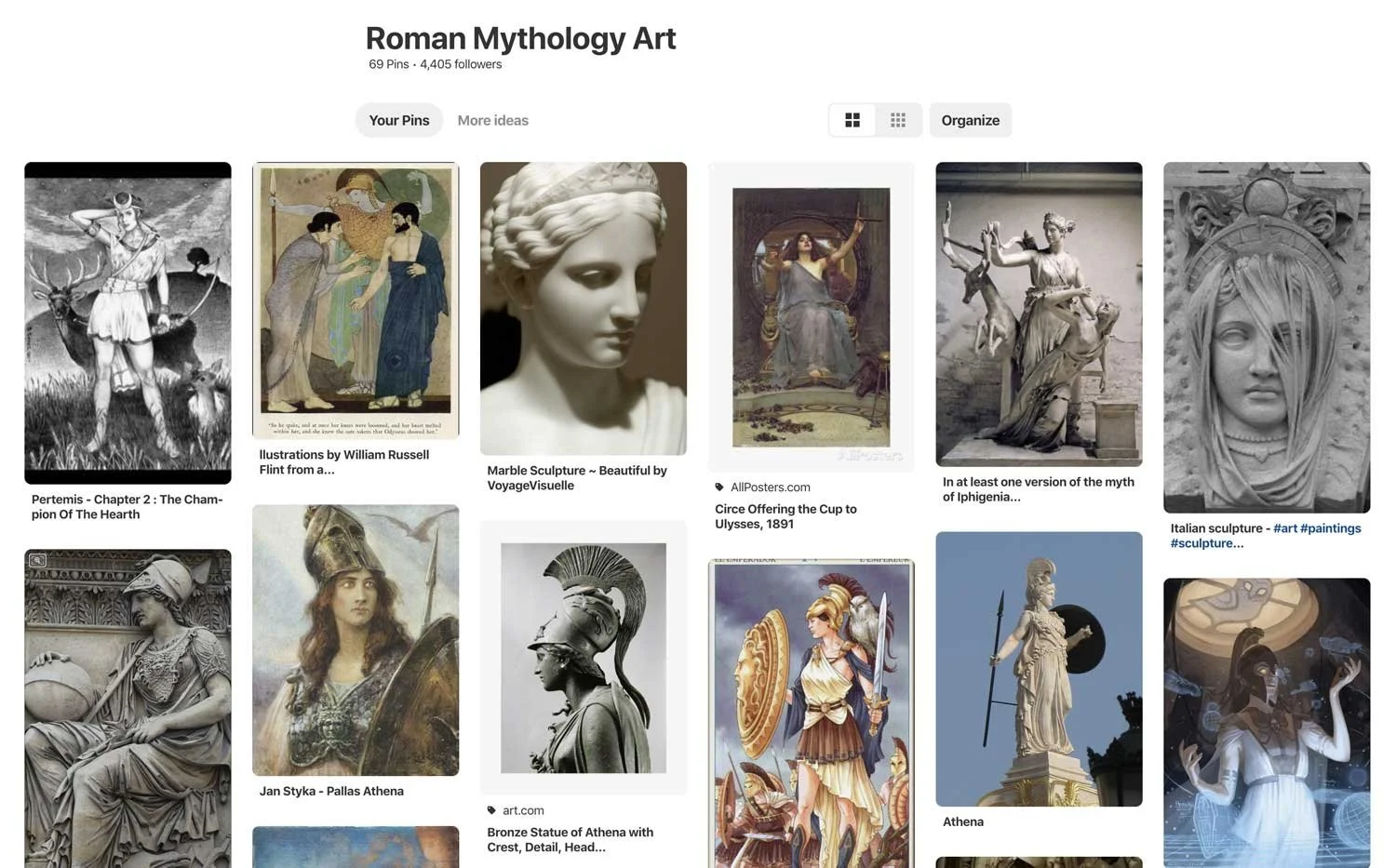Open the Athena tarot card illustration pin
This screenshot has height=868, width=1396.
[812, 714]
